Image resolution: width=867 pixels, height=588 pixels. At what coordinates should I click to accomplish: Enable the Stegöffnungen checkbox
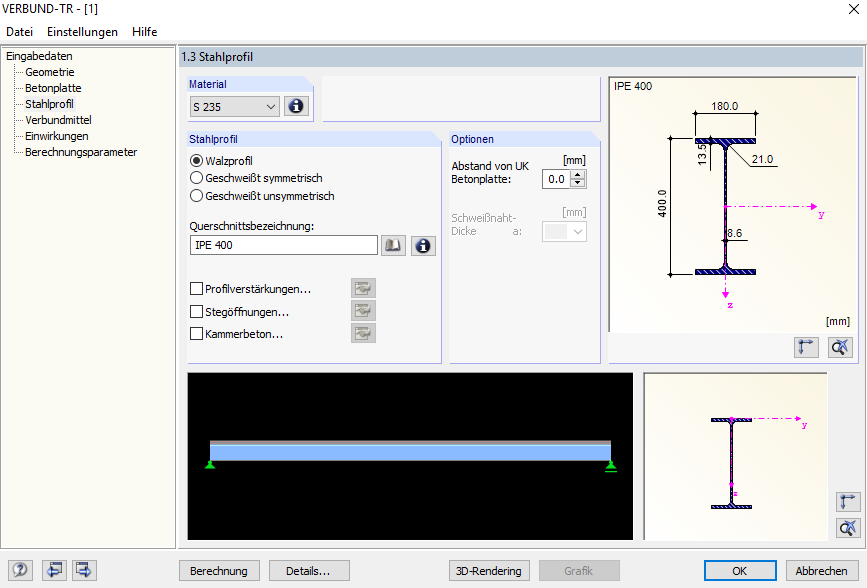coord(196,311)
